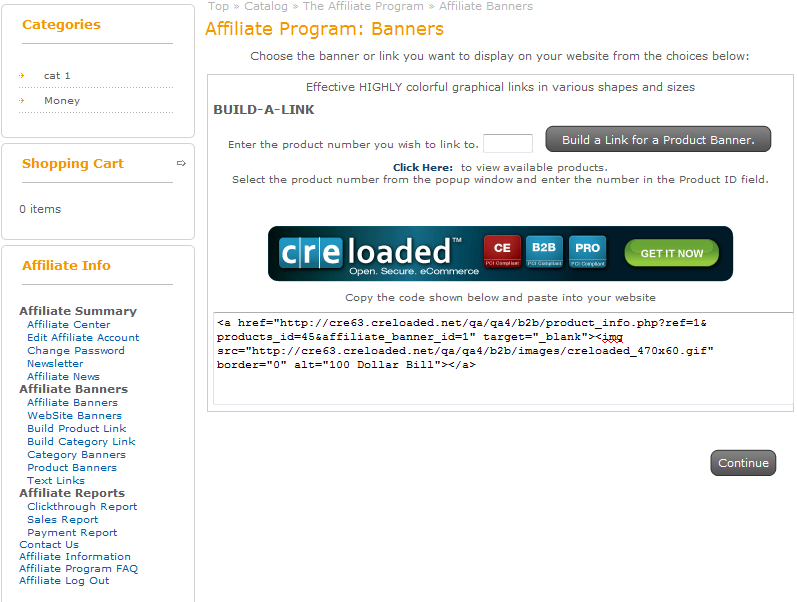Open the Money category

[62, 101]
